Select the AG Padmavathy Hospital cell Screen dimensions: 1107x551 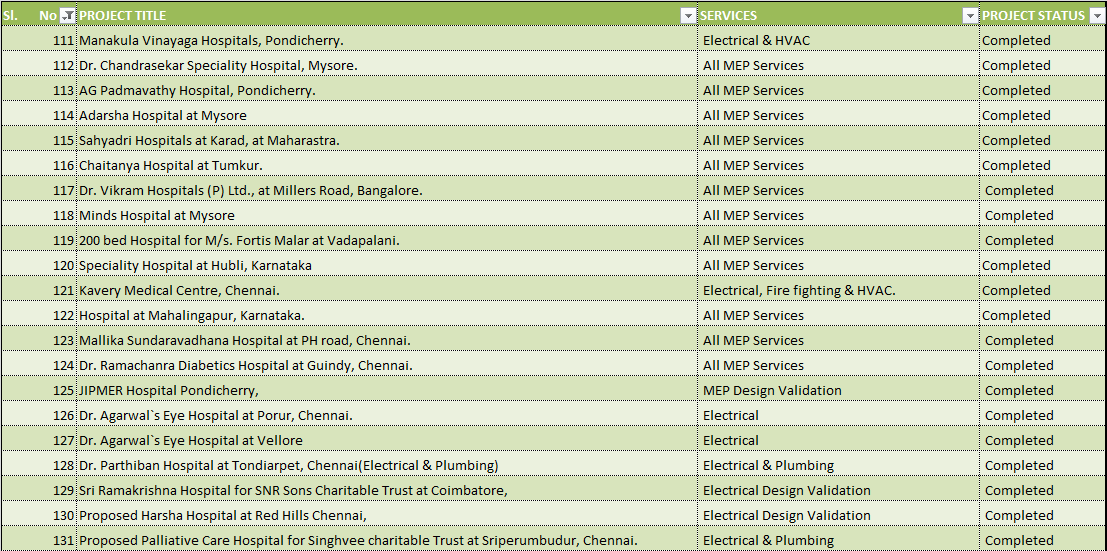(197, 91)
